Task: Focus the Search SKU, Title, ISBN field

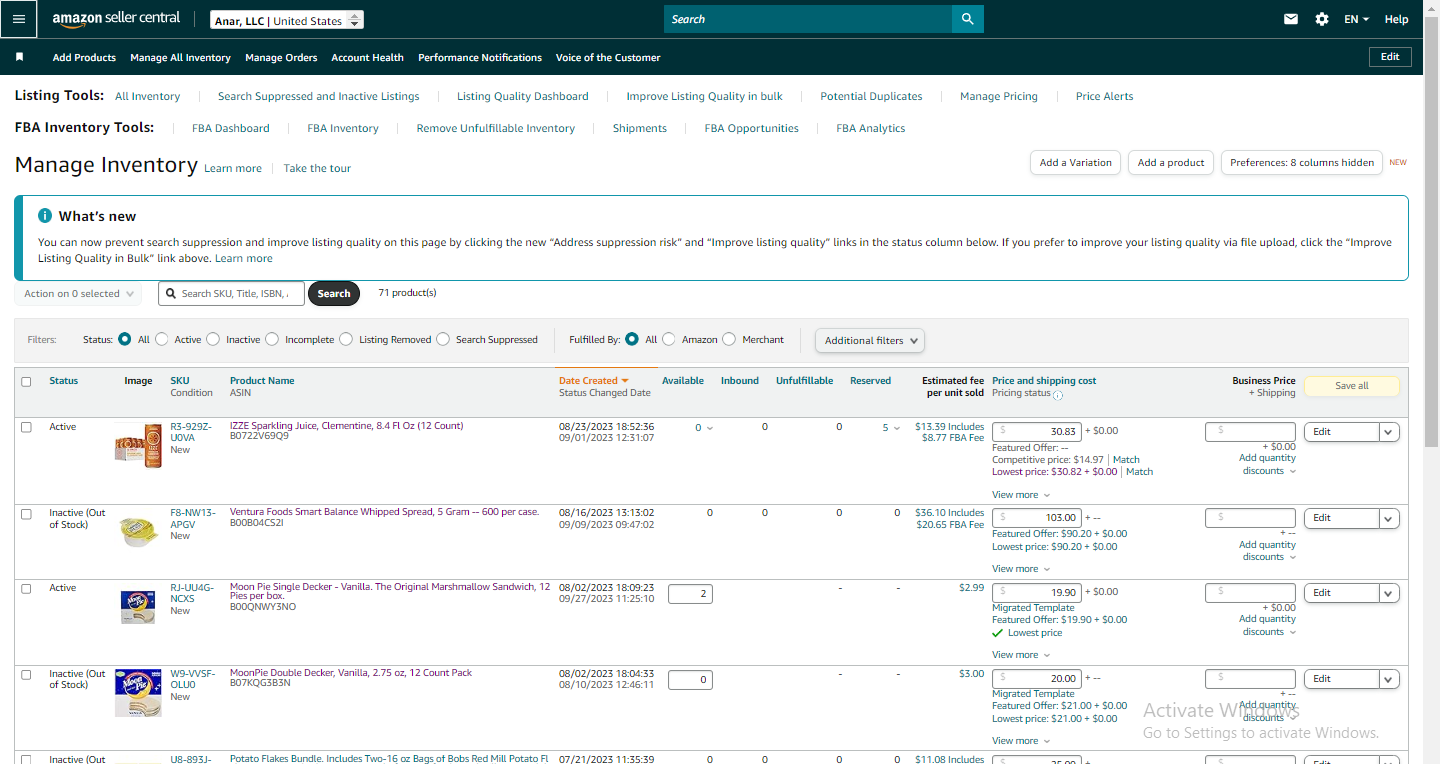Action: (x=231, y=293)
